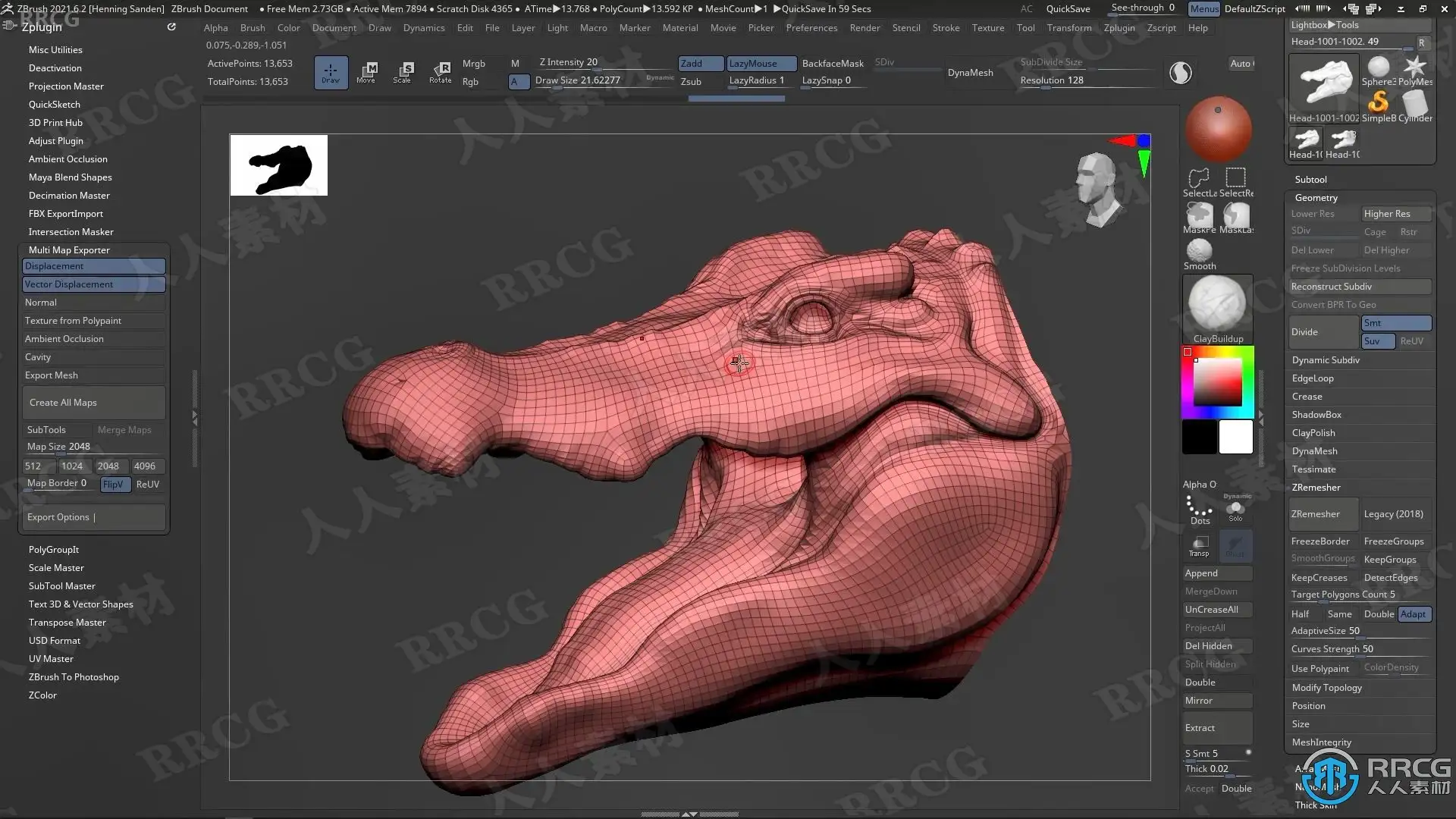Select the Scale tool icon
1456x819 pixels.
tap(403, 72)
